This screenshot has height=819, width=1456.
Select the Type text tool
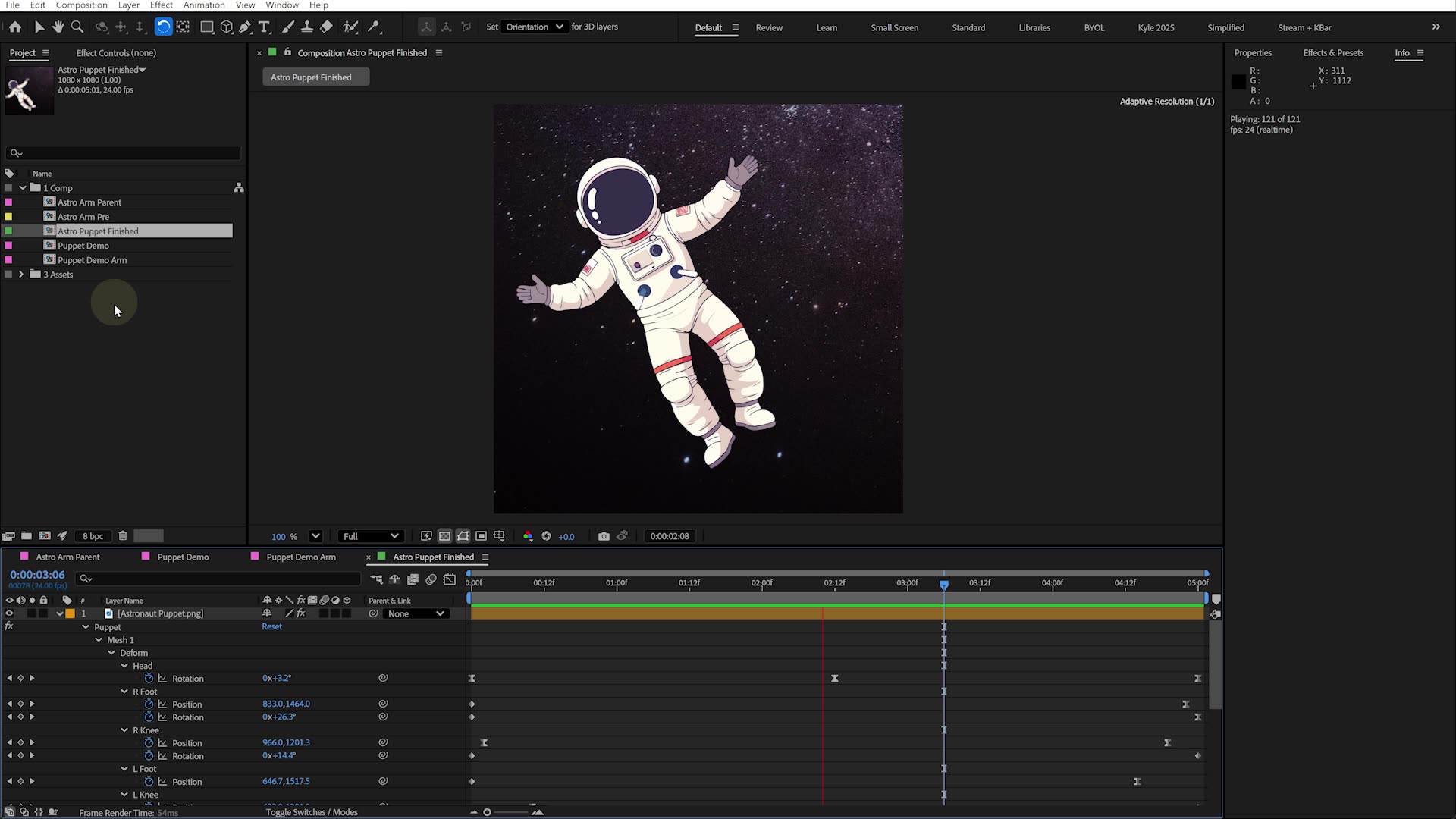click(264, 27)
